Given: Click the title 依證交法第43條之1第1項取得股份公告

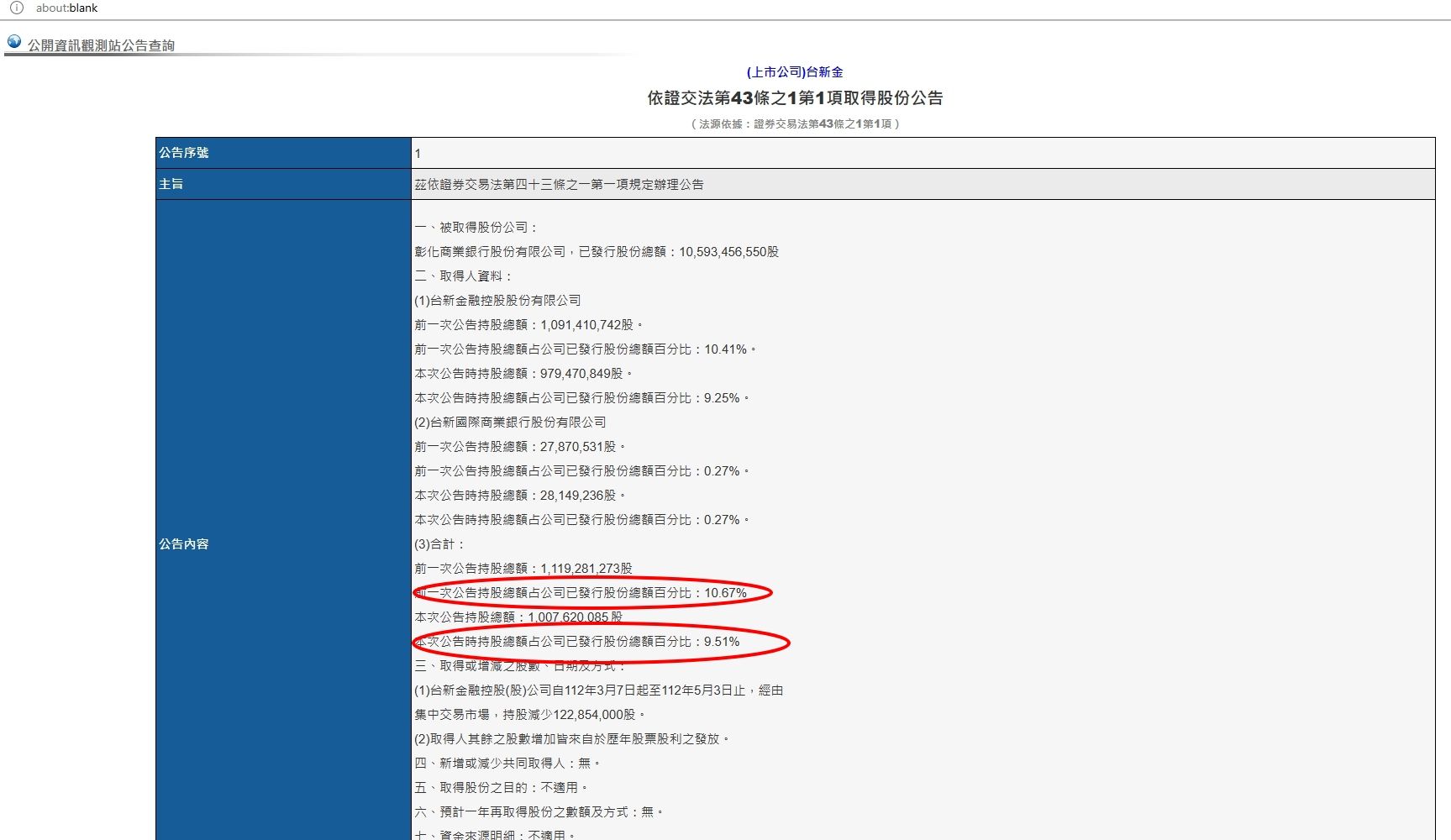Looking at the screenshot, I should tap(795, 98).
